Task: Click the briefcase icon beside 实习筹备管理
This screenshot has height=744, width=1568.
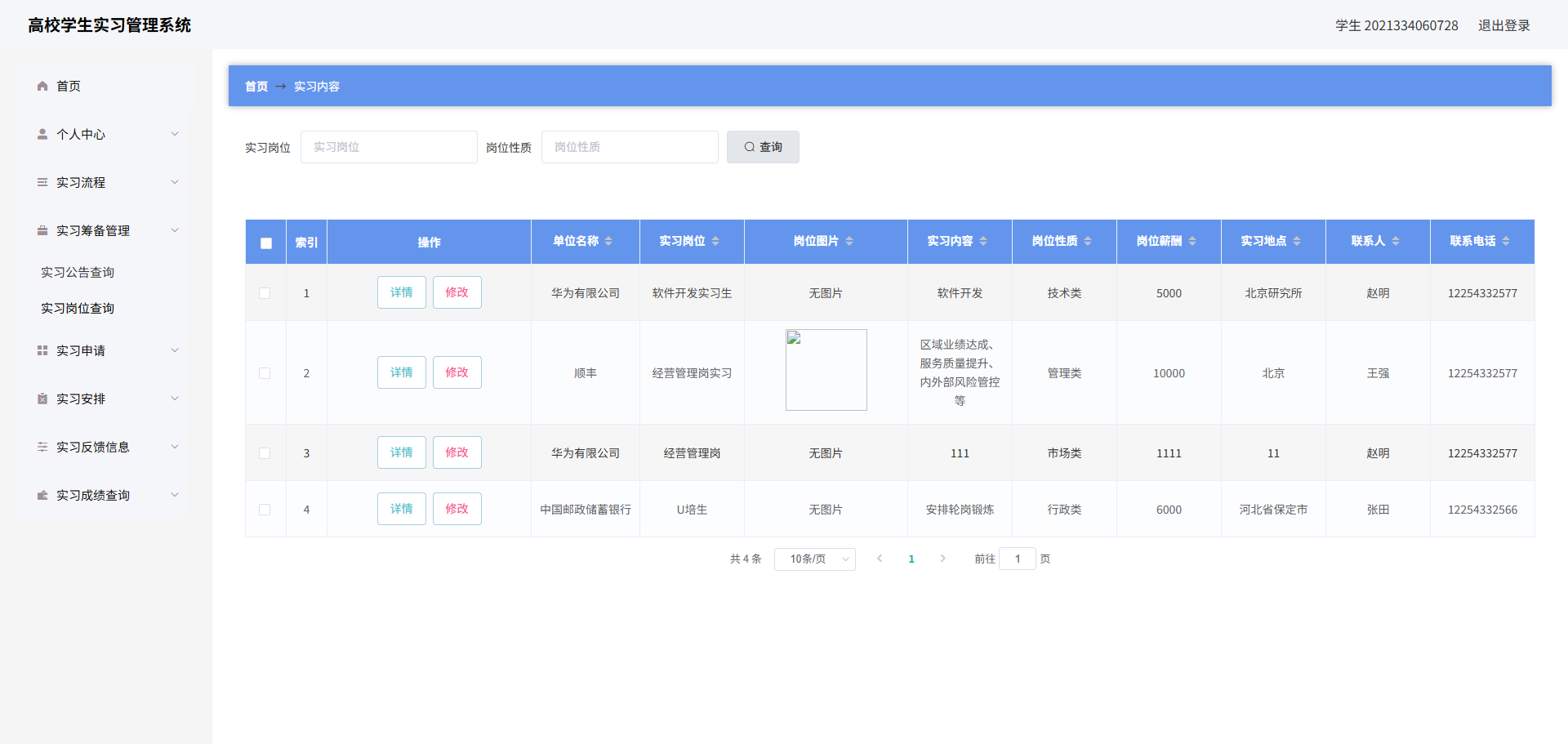Action: click(x=42, y=230)
